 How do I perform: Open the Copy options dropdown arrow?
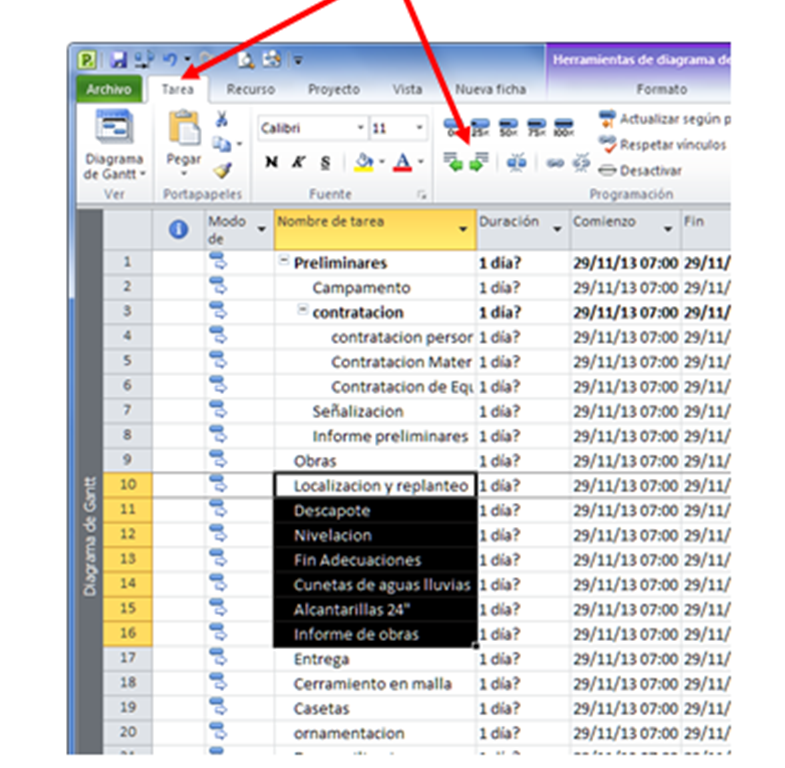coord(239,144)
